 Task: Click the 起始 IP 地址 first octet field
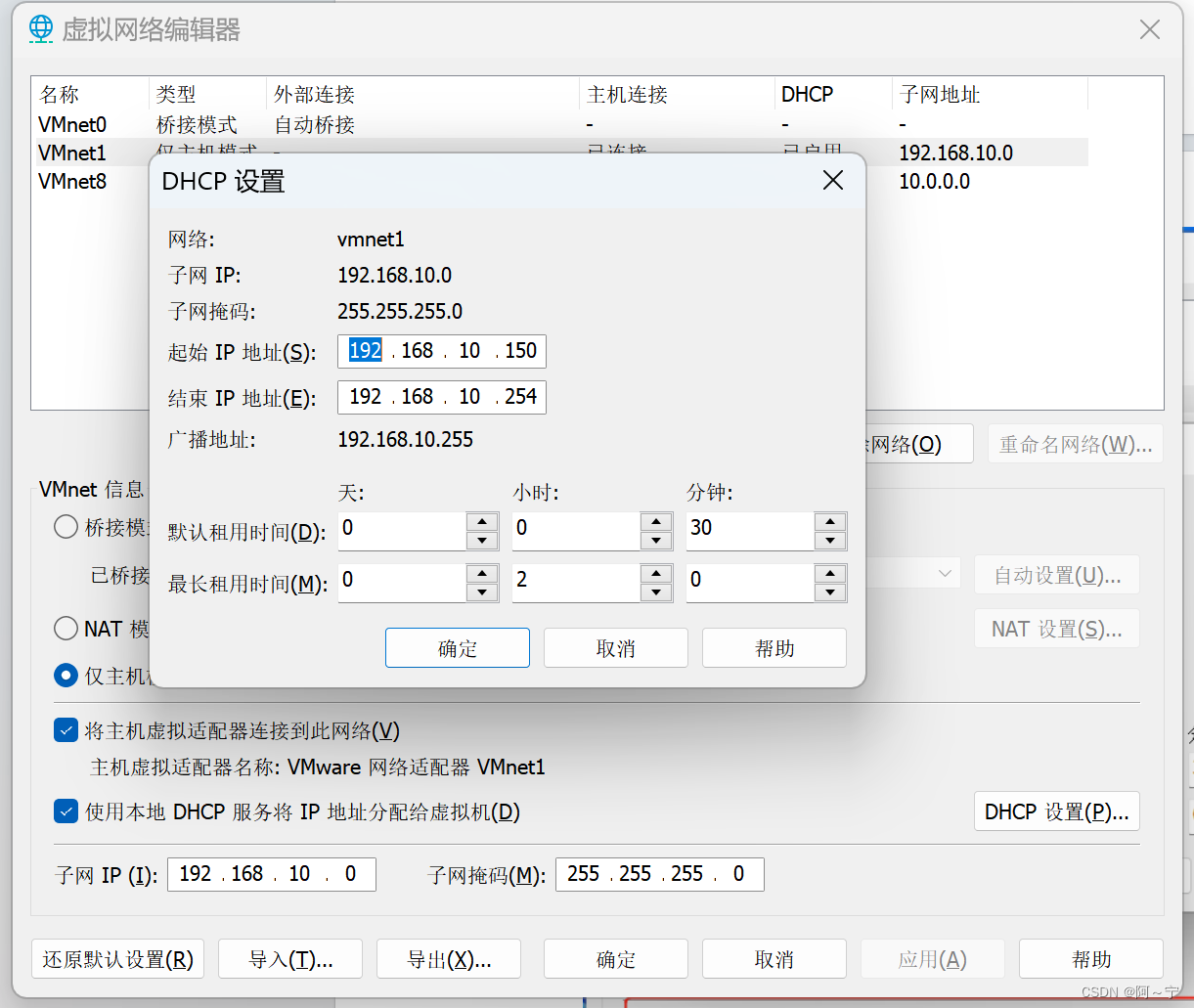365,351
